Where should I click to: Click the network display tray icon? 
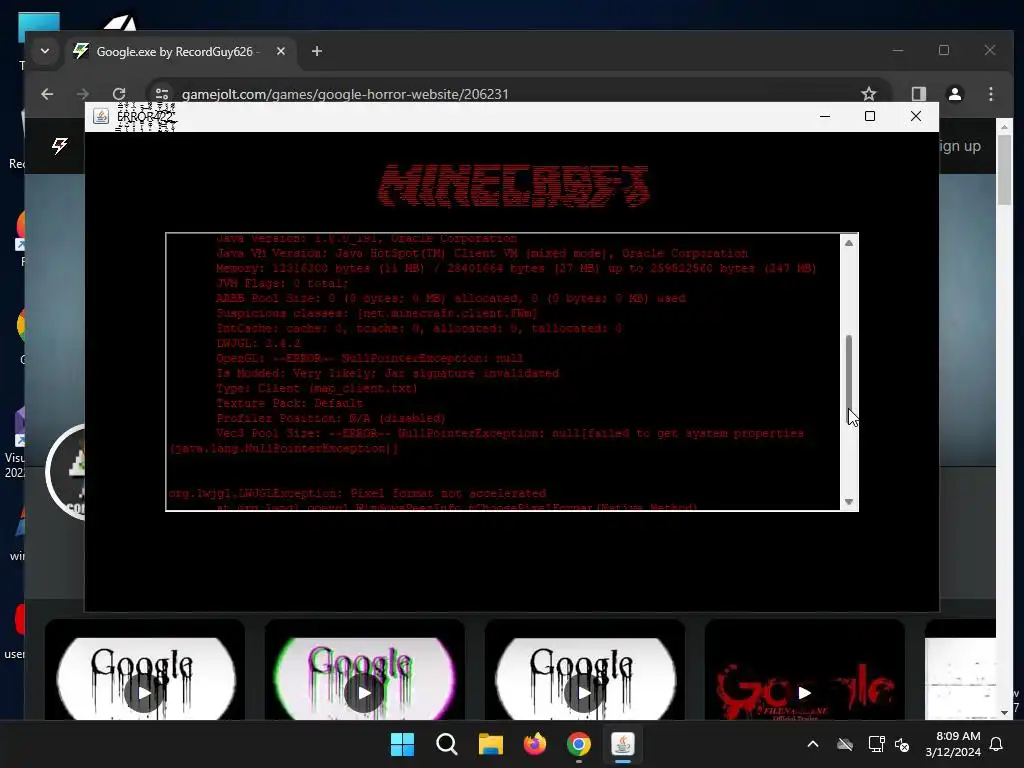tap(876, 744)
